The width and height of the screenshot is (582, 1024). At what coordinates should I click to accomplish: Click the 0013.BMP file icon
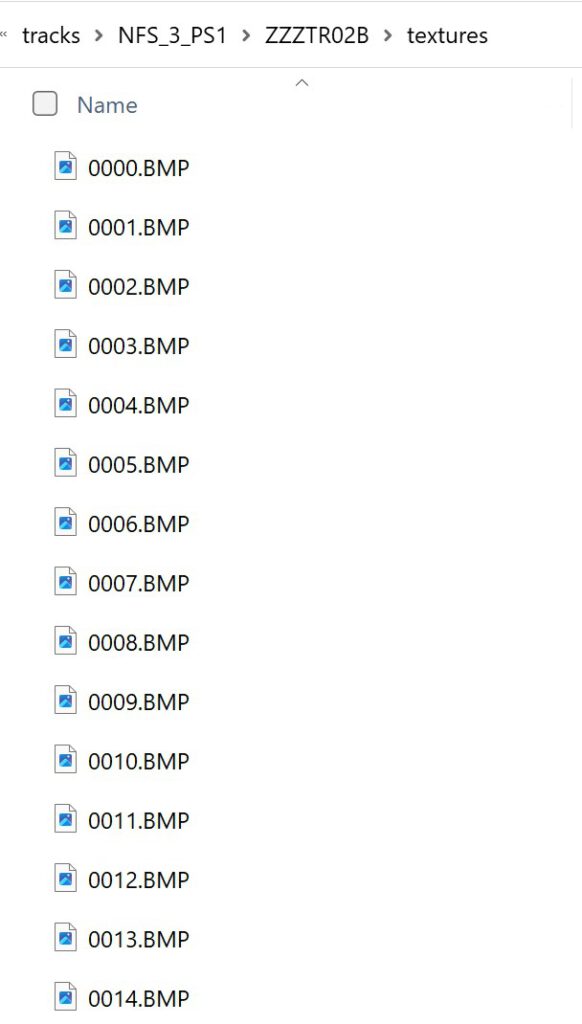[65, 938]
